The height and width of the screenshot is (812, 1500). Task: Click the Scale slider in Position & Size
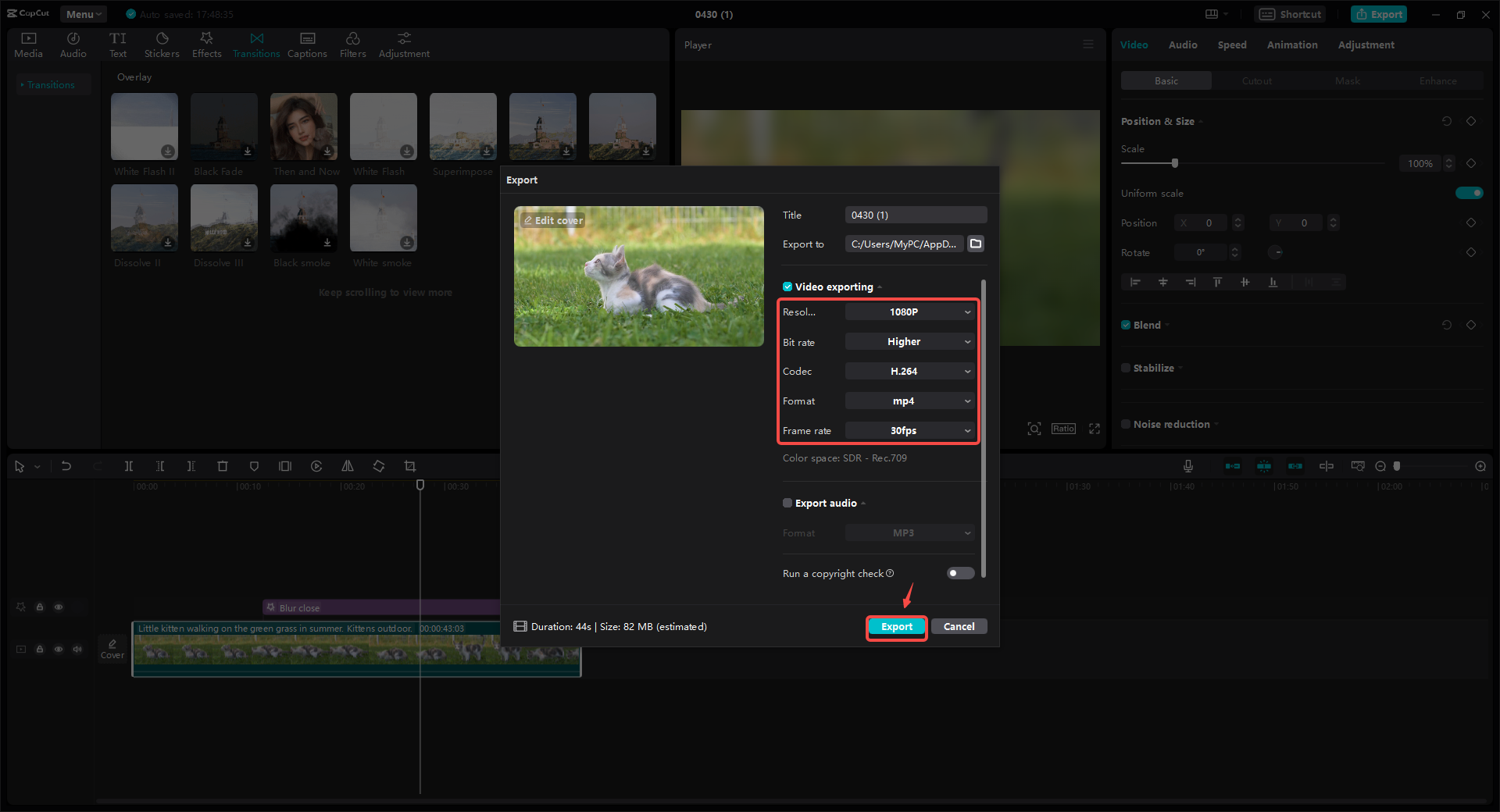click(x=1175, y=163)
